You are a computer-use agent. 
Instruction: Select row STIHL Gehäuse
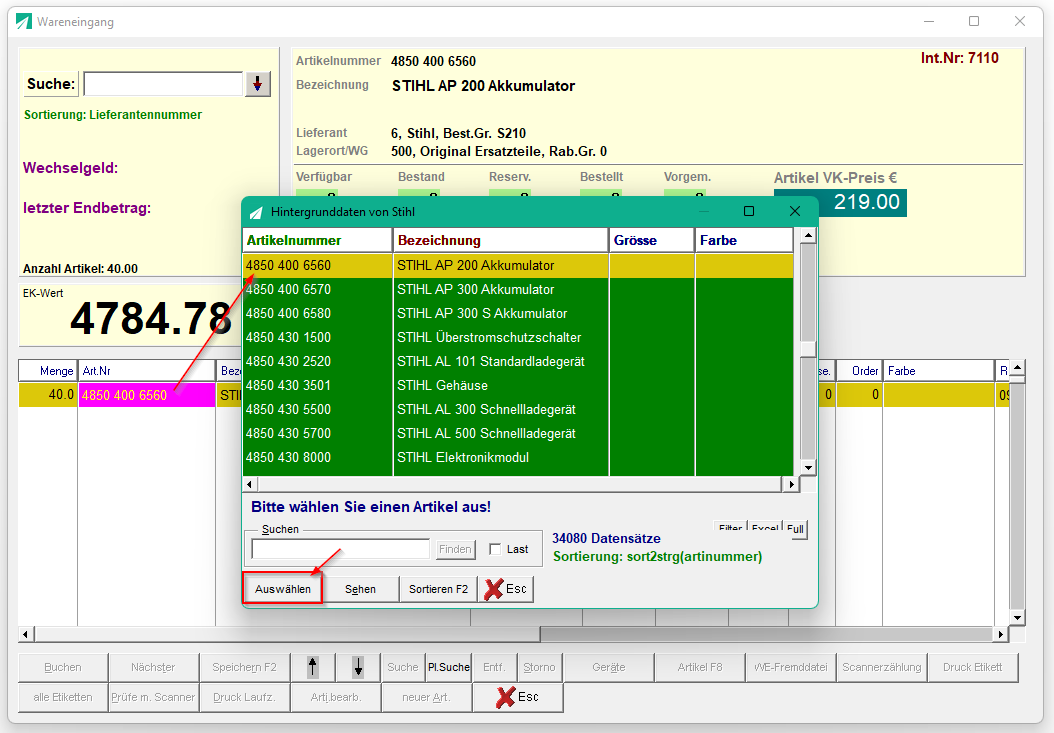click(x=518, y=385)
